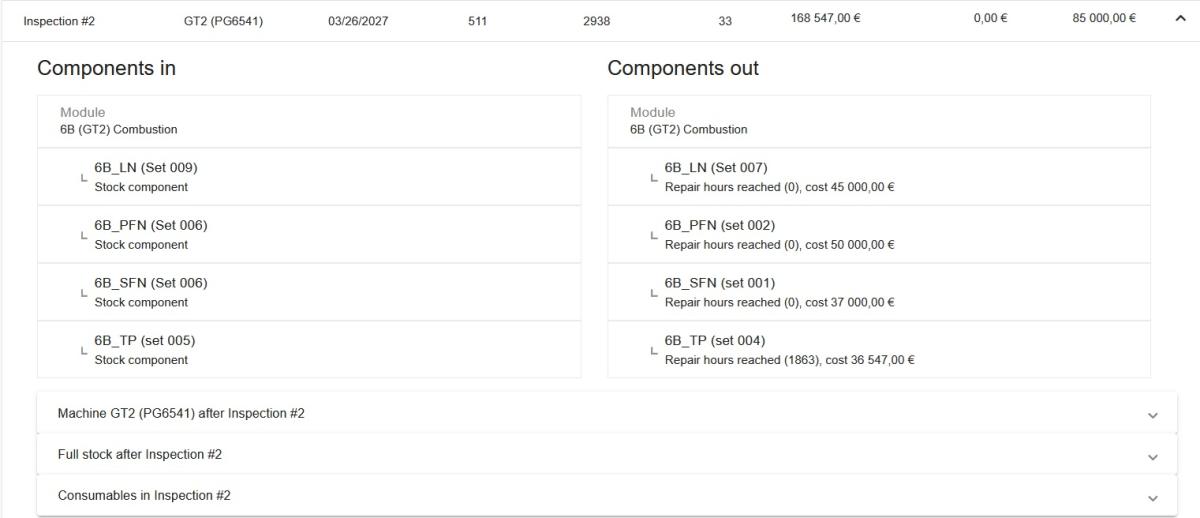Image resolution: width=1200 pixels, height=518 pixels.
Task: Click 6B_TP (set 004) components out item
Action: coord(716,349)
